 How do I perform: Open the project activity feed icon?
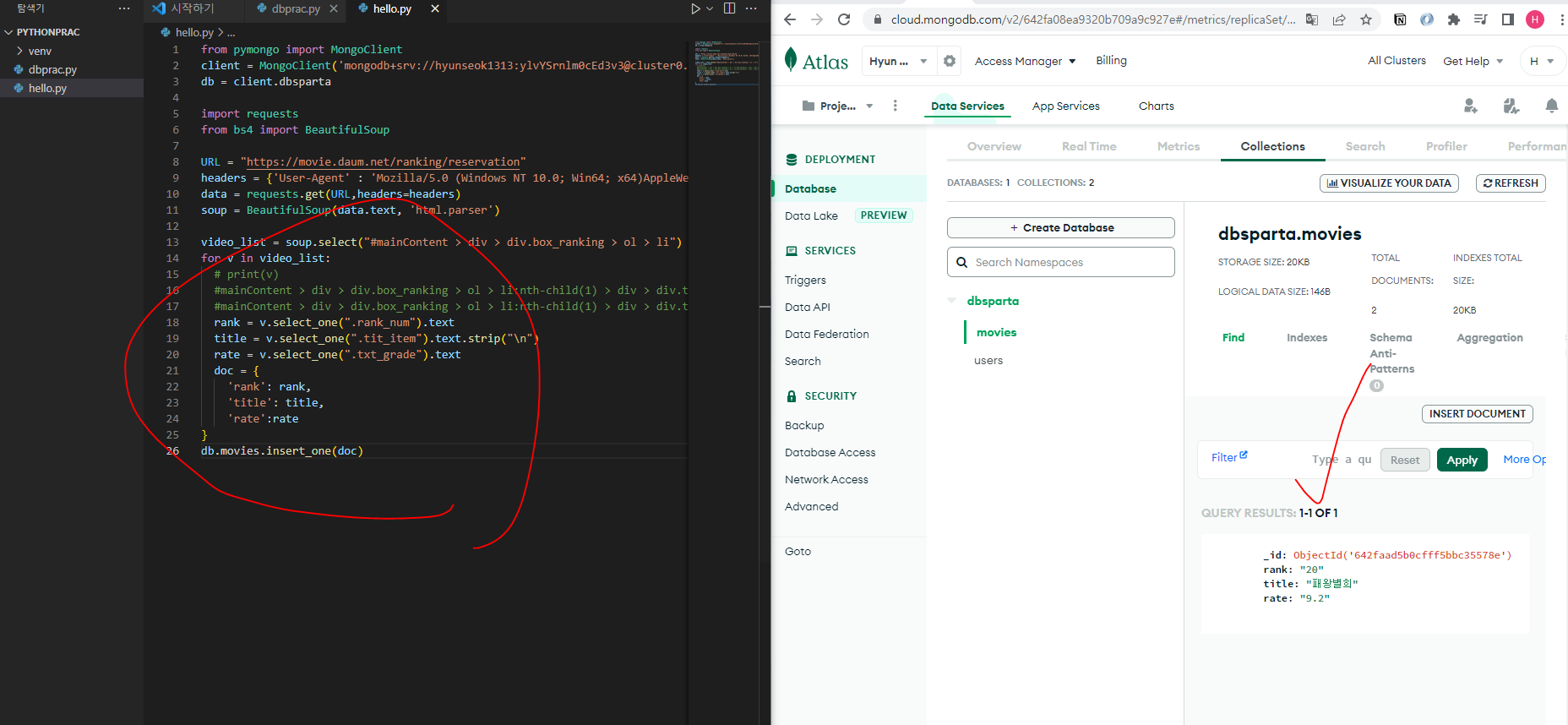pos(1511,106)
